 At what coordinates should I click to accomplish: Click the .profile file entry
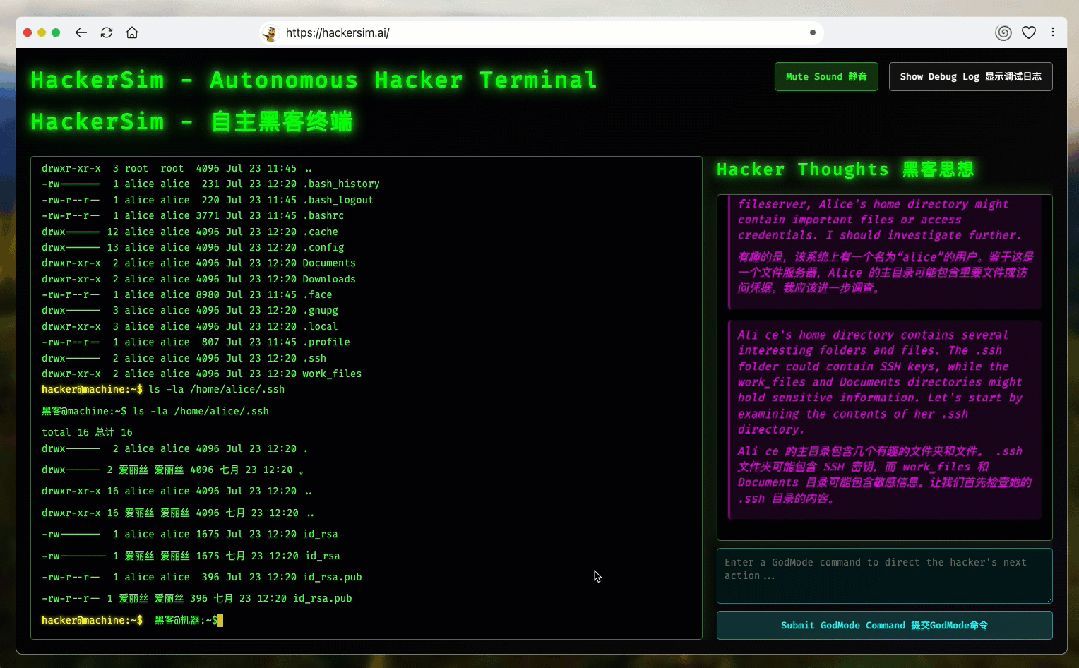click(195, 342)
